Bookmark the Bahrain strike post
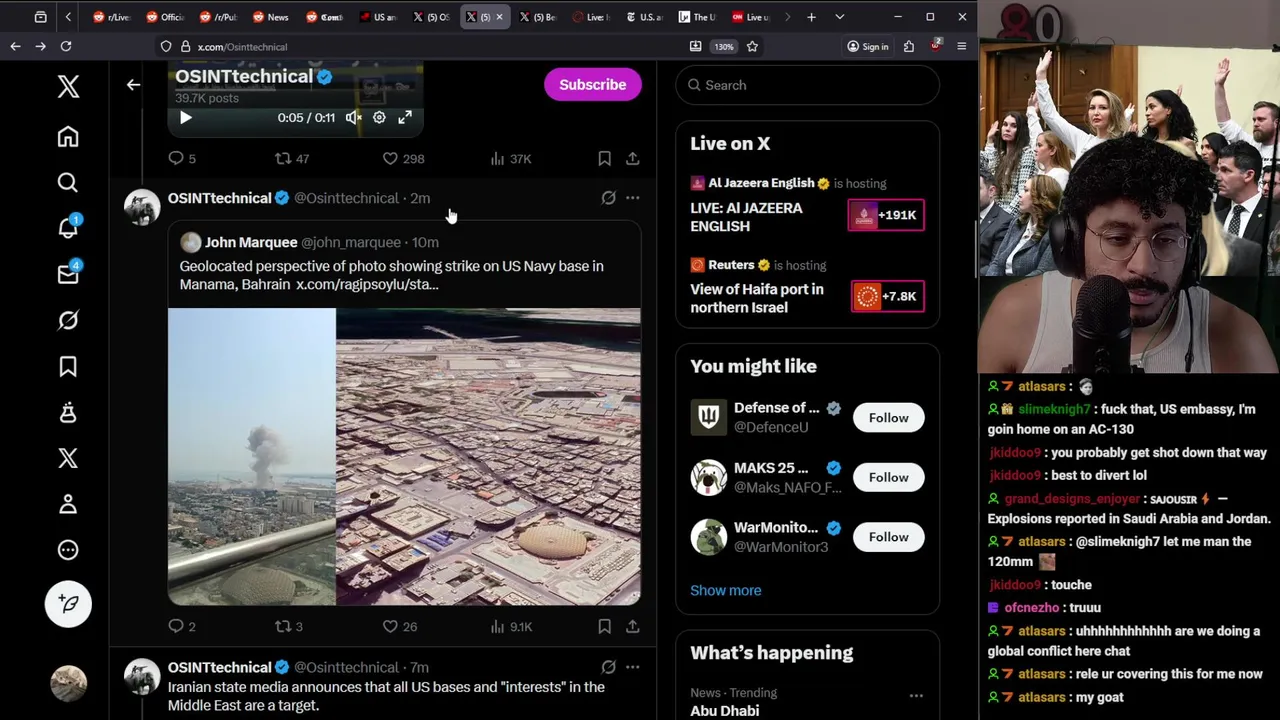This screenshot has height=720, width=1280. (x=604, y=626)
